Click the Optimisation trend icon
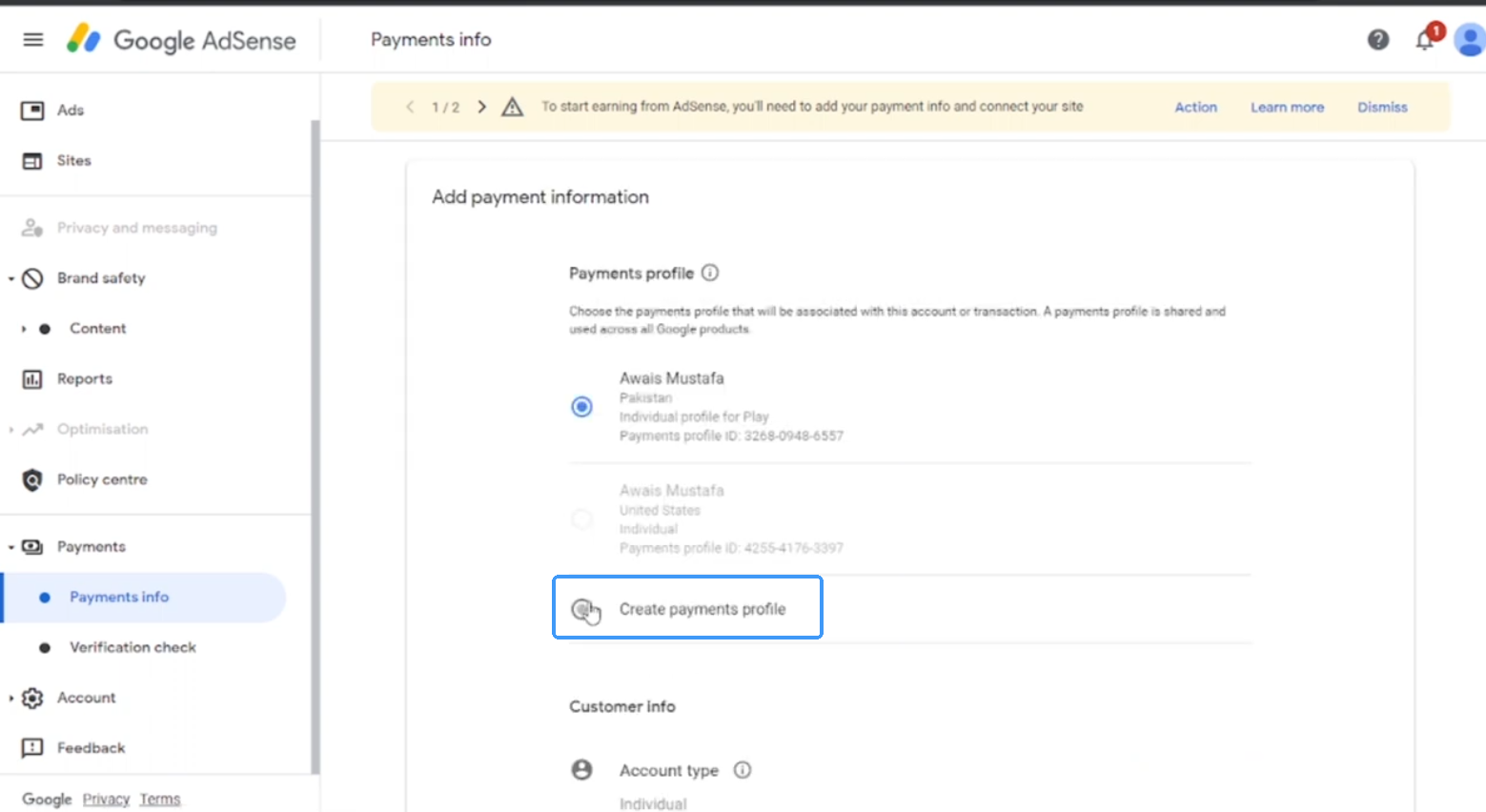The image size is (1486, 812). (x=33, y=429)
